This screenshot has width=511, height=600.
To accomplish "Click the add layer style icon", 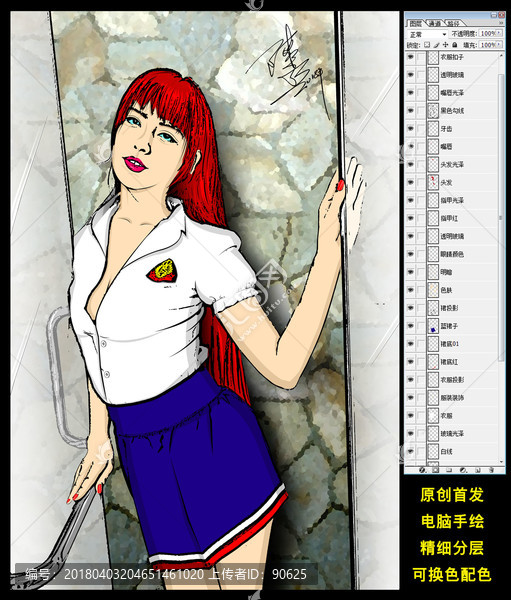I will pos(423,469).
